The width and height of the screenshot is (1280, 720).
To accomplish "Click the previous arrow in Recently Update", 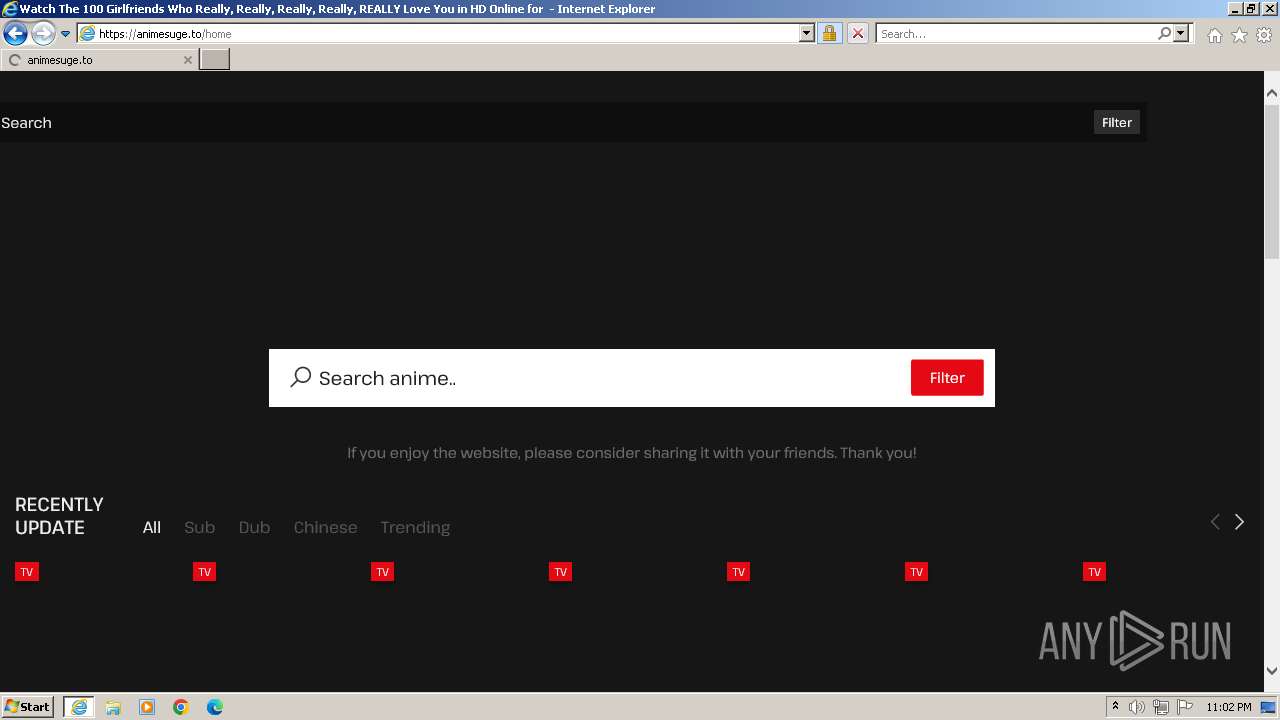I will click(1215, 522).
